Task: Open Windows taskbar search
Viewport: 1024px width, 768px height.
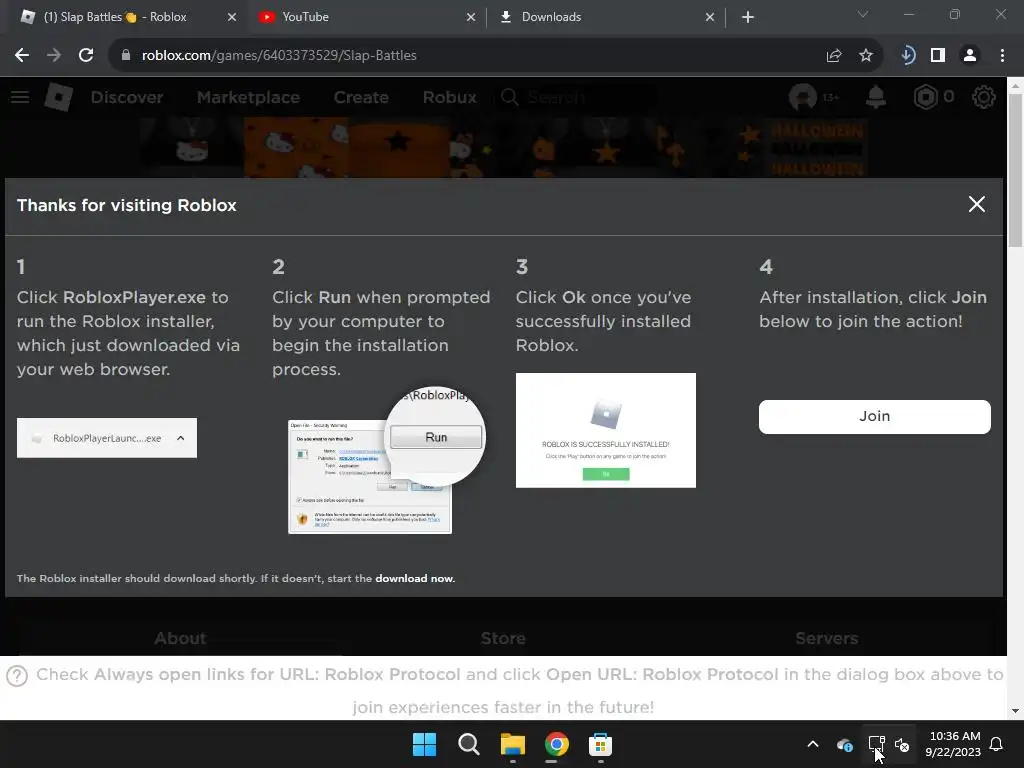Action: (468, 744)
